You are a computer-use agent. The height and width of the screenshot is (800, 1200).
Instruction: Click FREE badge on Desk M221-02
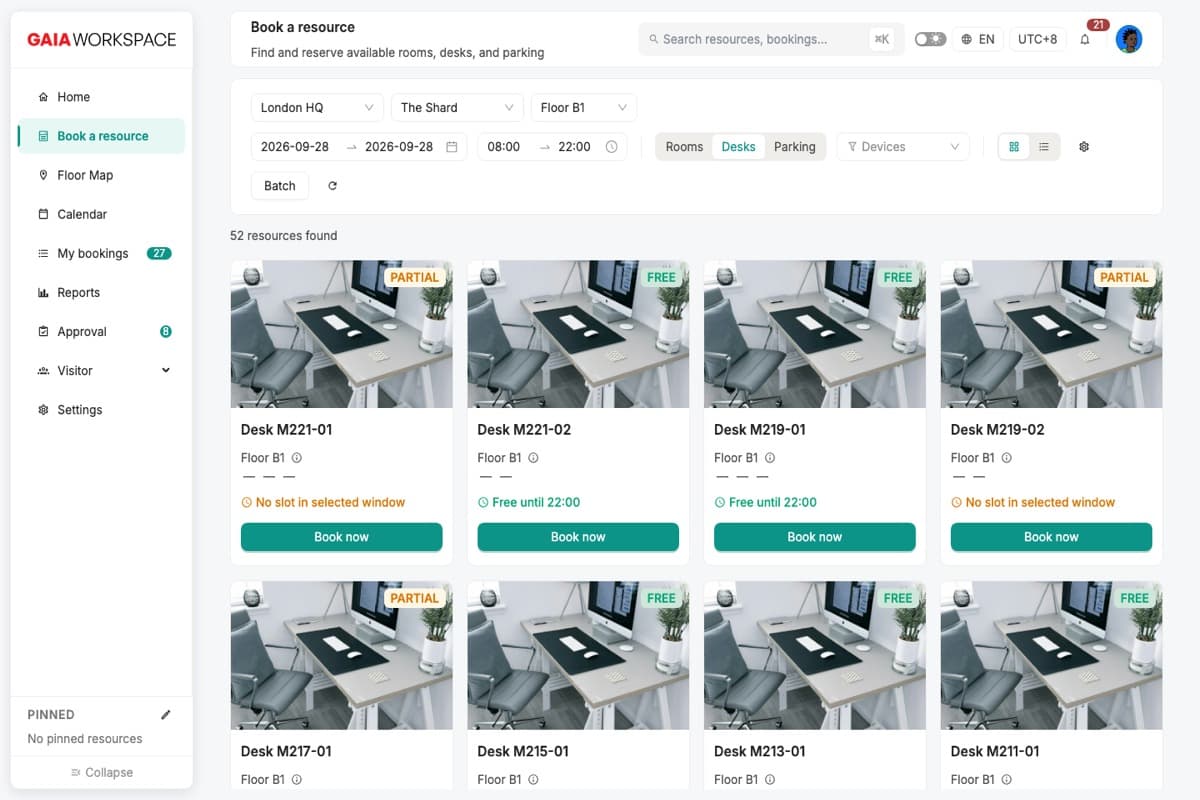661,277
